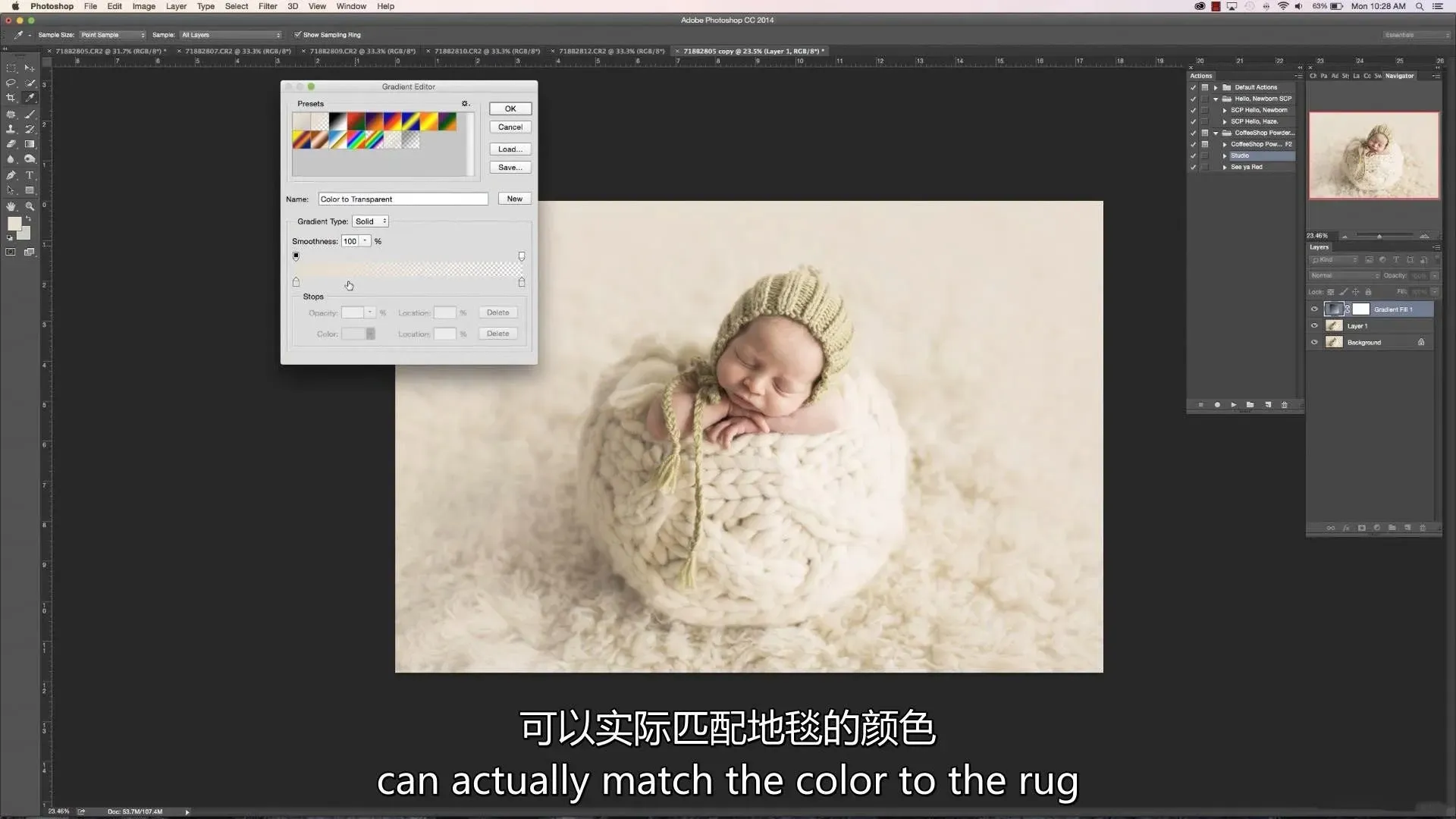Viewport: 1456px width, 819px height.
Task: Toggle checkmark for Default Actions set
Action: pyautogui.click(x=1193, y=87)
